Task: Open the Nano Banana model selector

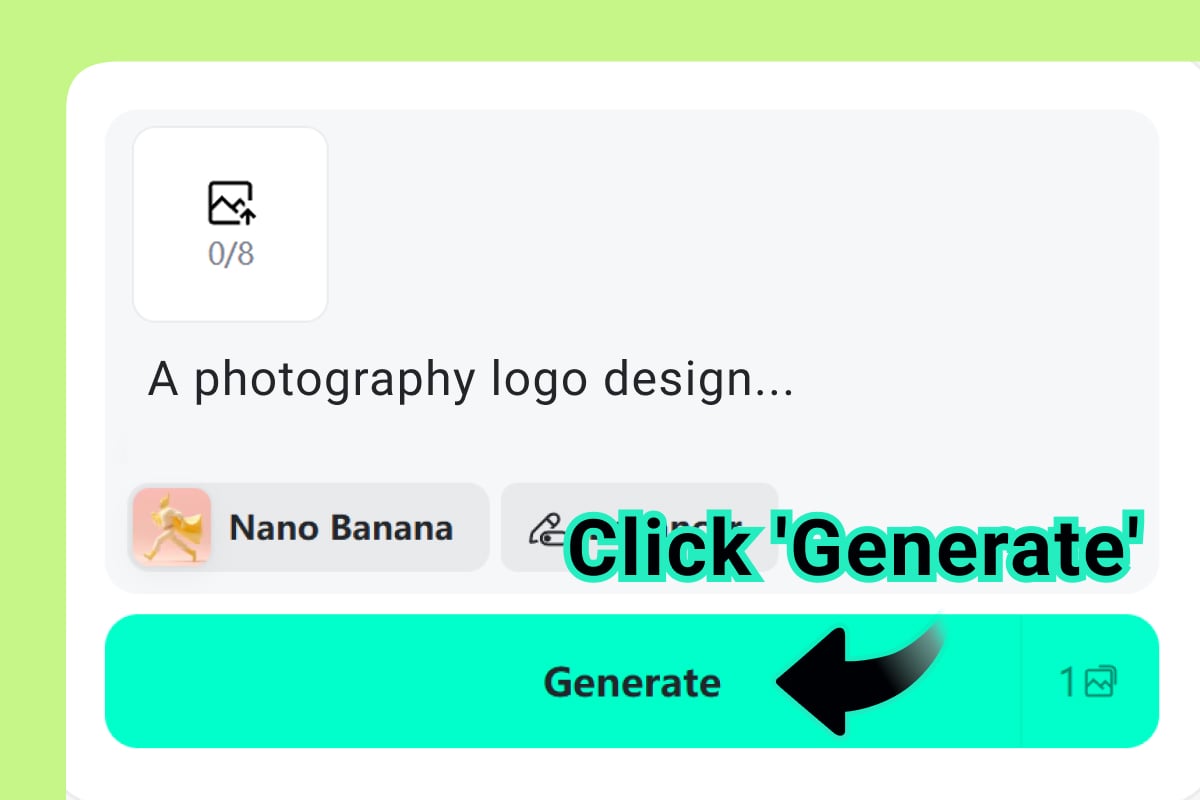Action: coord(308,527)
